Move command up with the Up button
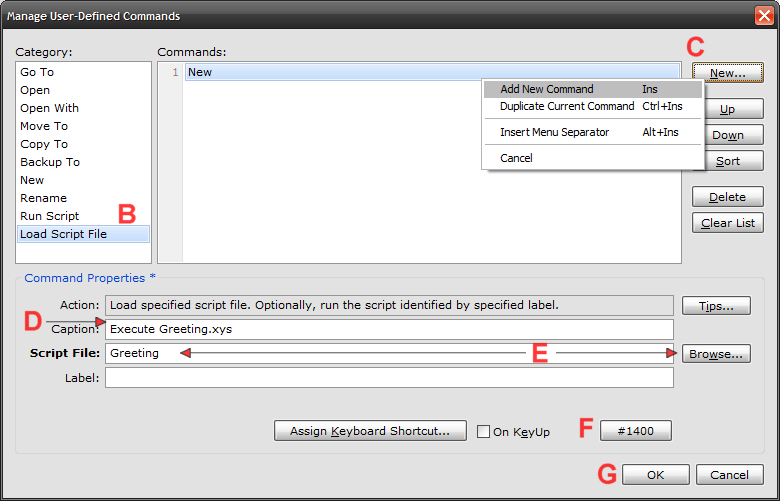Image resolution: width=780 pixels, height=501 pixels. 734,109
